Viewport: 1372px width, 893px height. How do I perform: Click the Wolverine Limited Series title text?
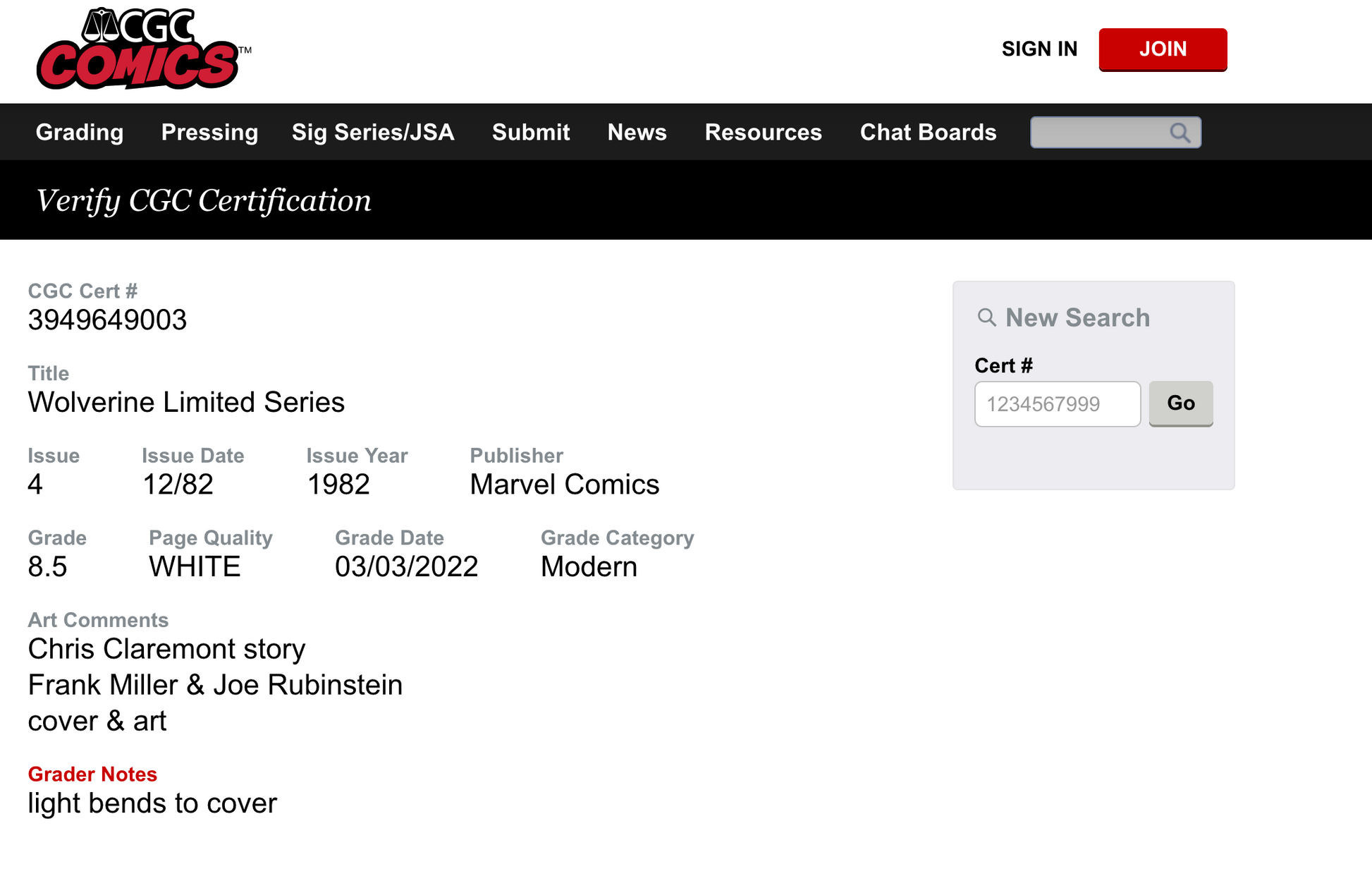186,403
